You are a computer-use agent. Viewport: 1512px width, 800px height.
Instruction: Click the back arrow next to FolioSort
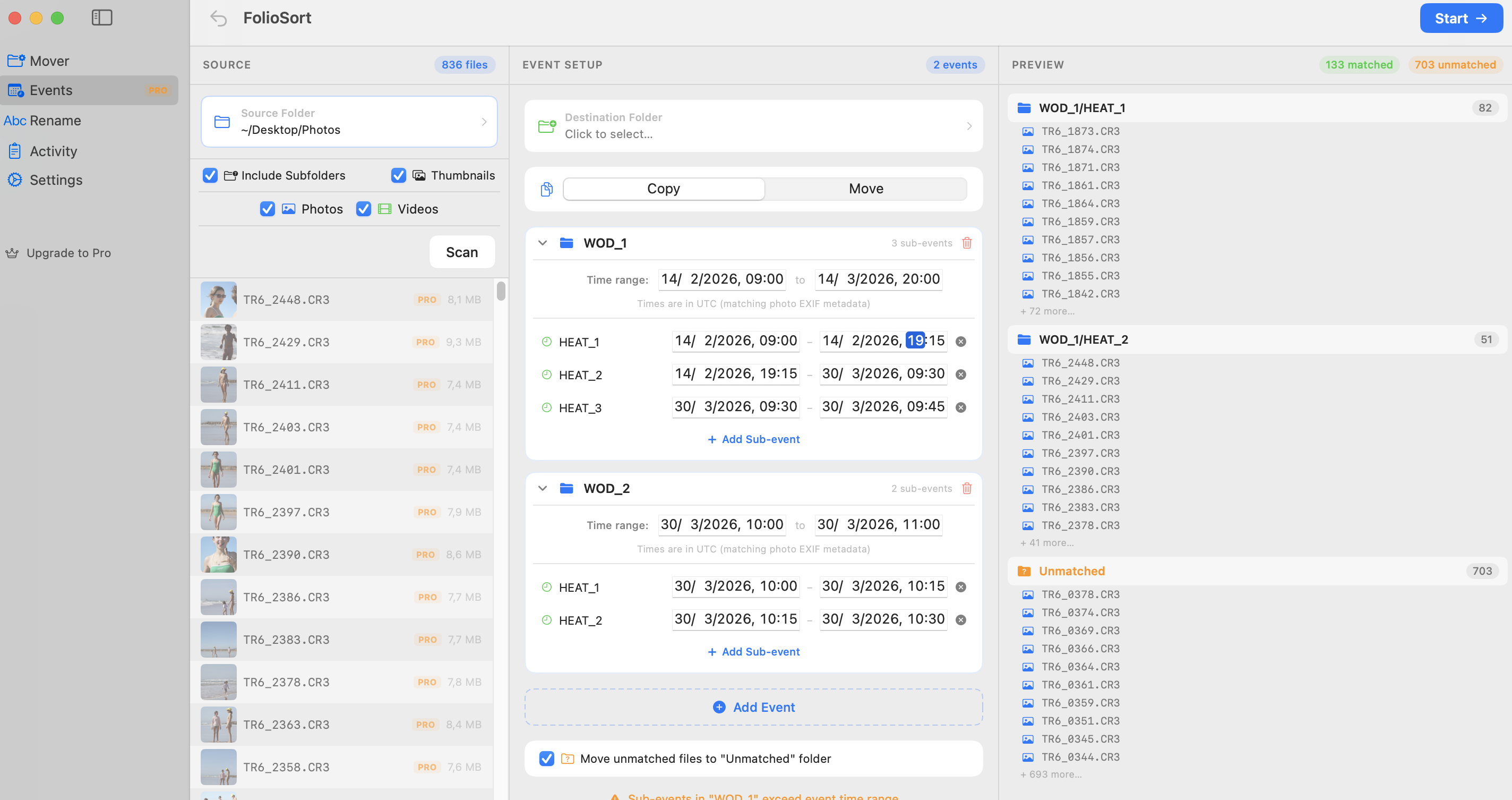(x=219, y=18)
